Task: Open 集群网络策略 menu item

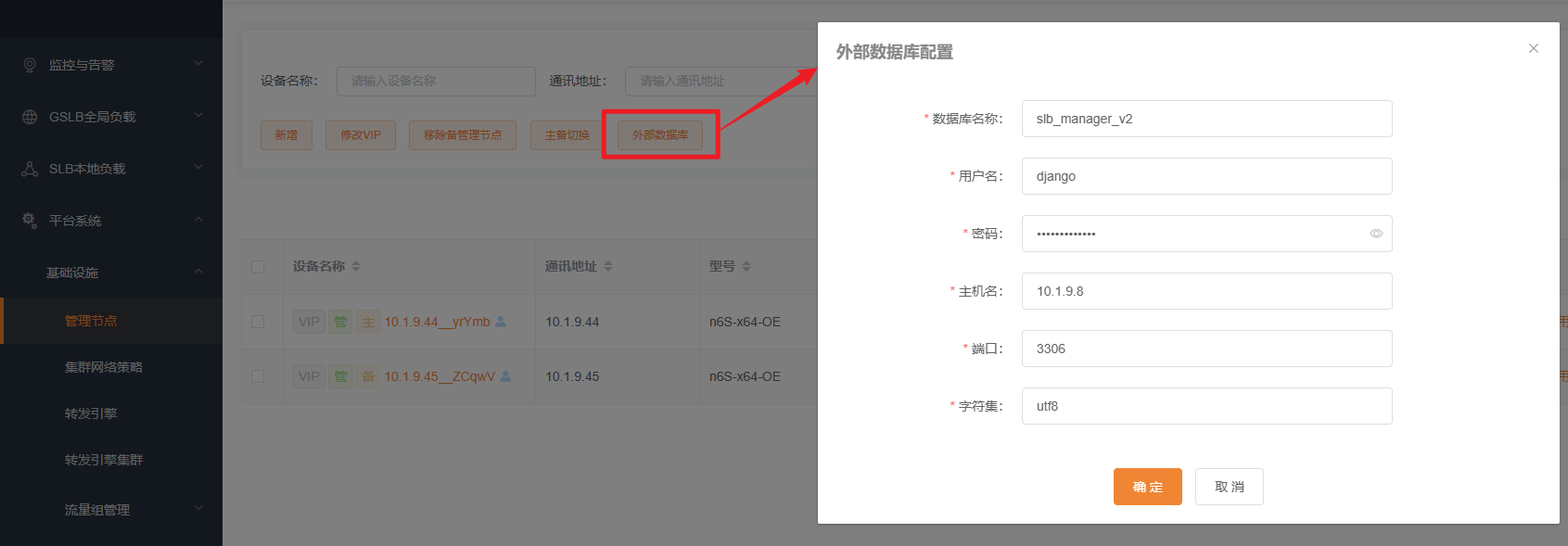Action: tap(111, 367)
